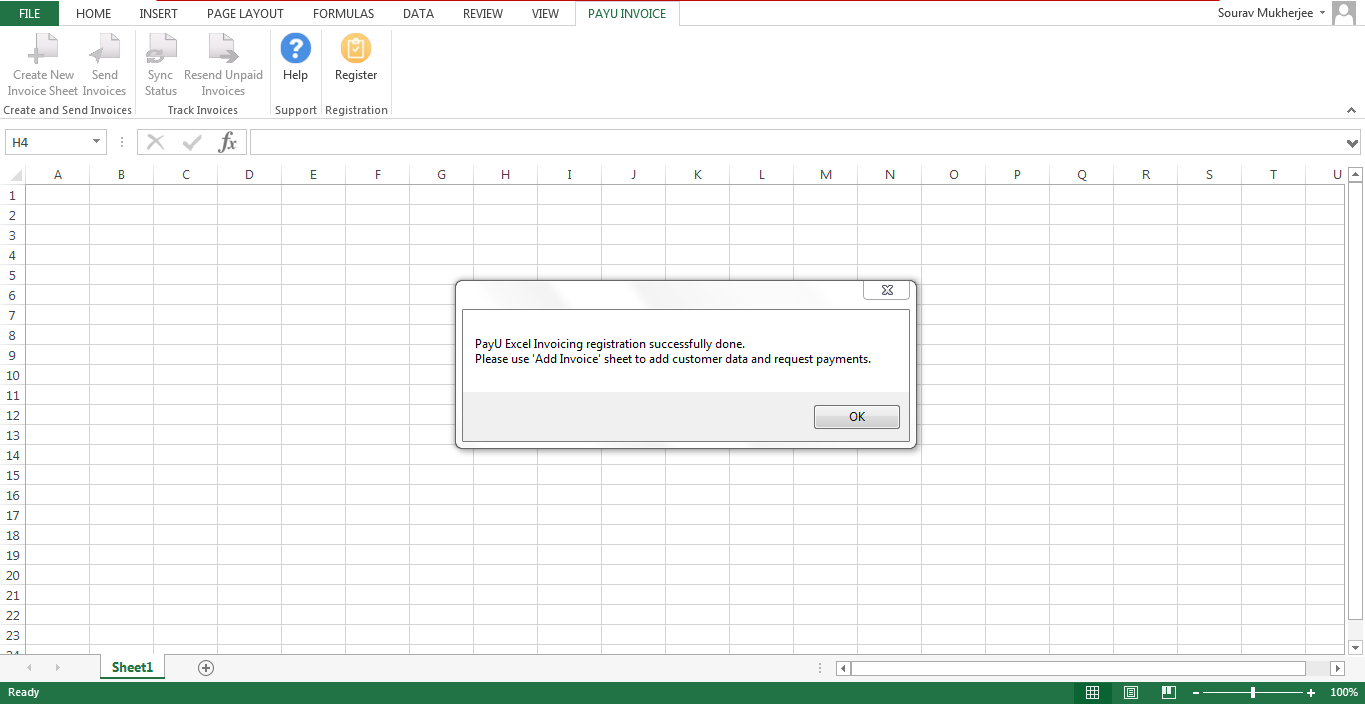Switch to Normal view in status bar
1365x704 pixels.
pyautogui.click(x=1093, y=692)
